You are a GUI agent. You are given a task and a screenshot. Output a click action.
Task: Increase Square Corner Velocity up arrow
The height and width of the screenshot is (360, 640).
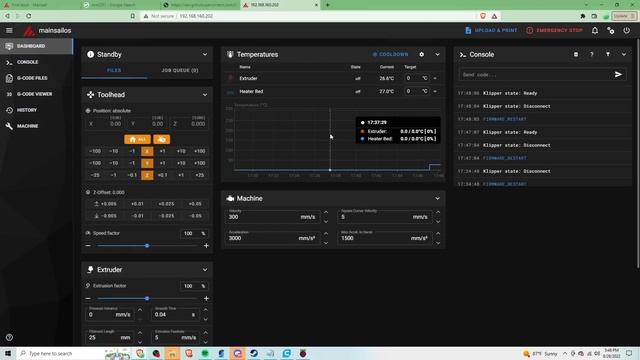pyautogui.click(x=438, y=213)
